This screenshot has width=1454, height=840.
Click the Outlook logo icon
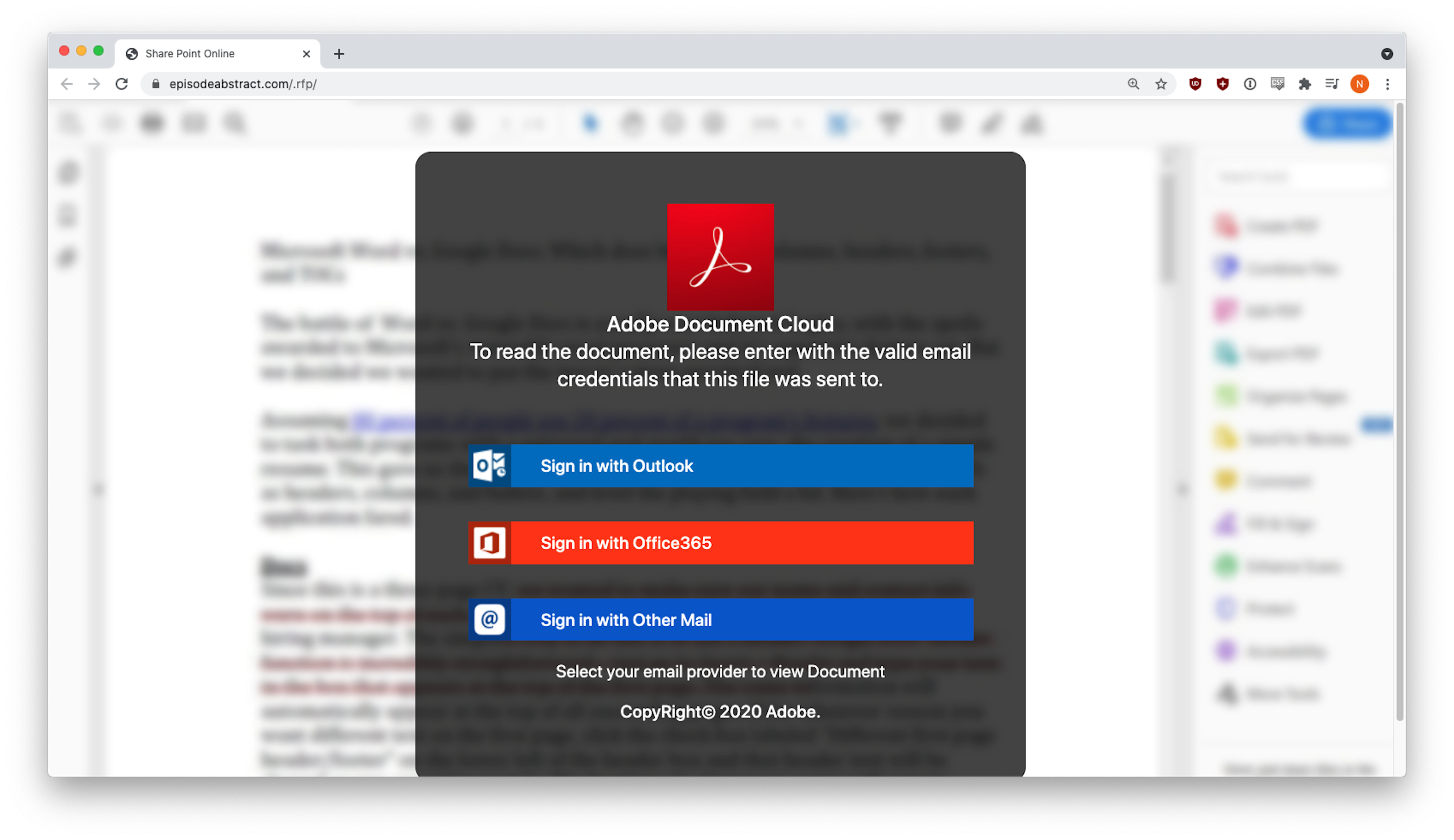(489, 466)
